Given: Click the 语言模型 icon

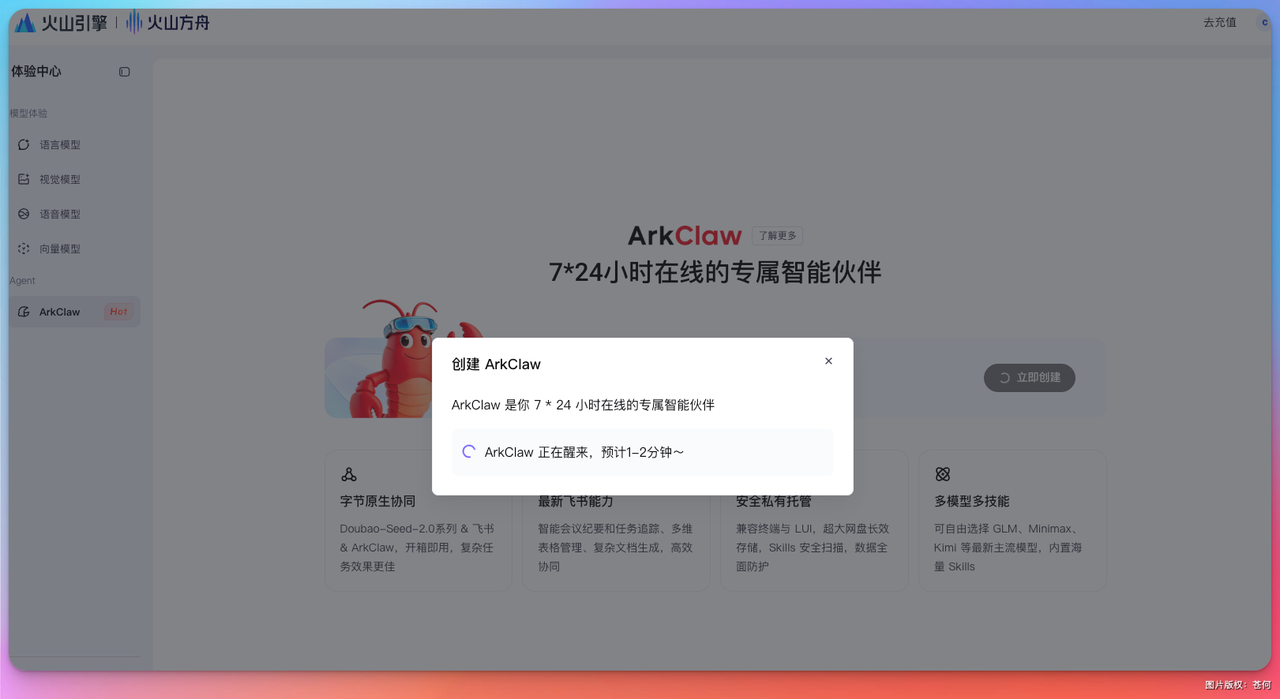Looking at the screenshot, I should [x=24, y=145].
